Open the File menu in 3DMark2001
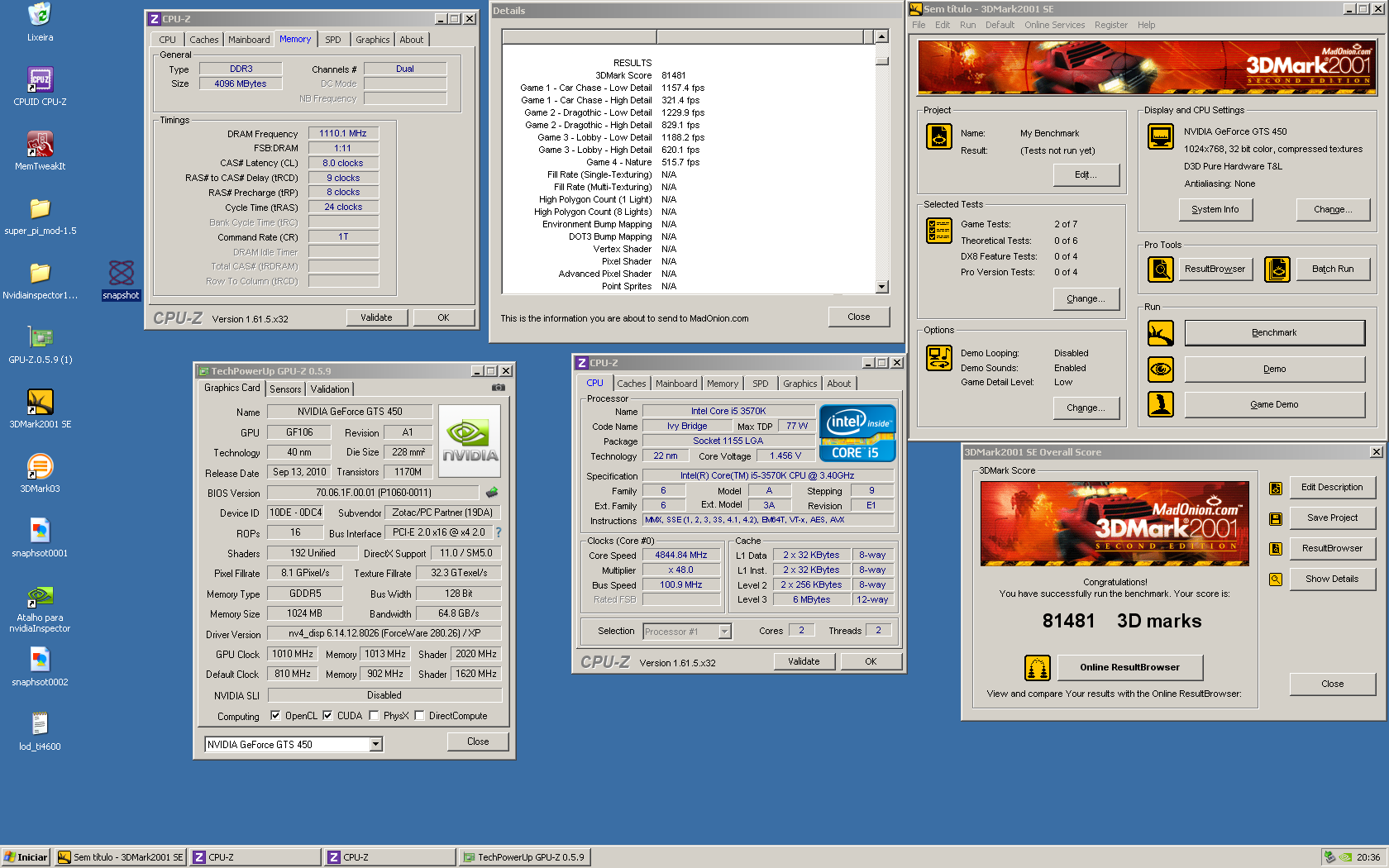 tap(919, 25)
